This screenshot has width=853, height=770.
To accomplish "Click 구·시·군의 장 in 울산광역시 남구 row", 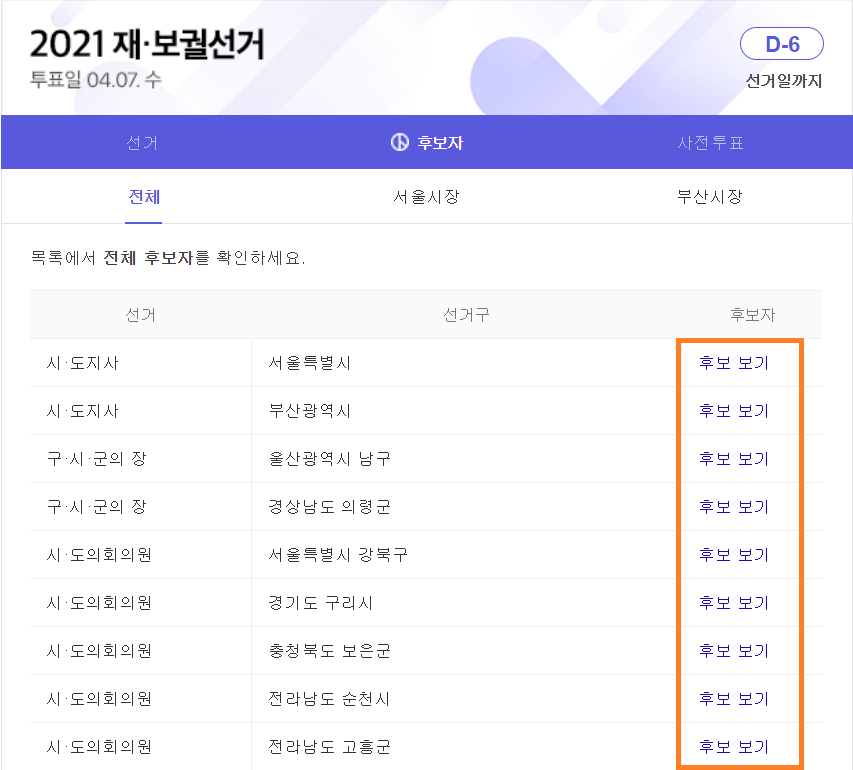I will tap(97, 459).
